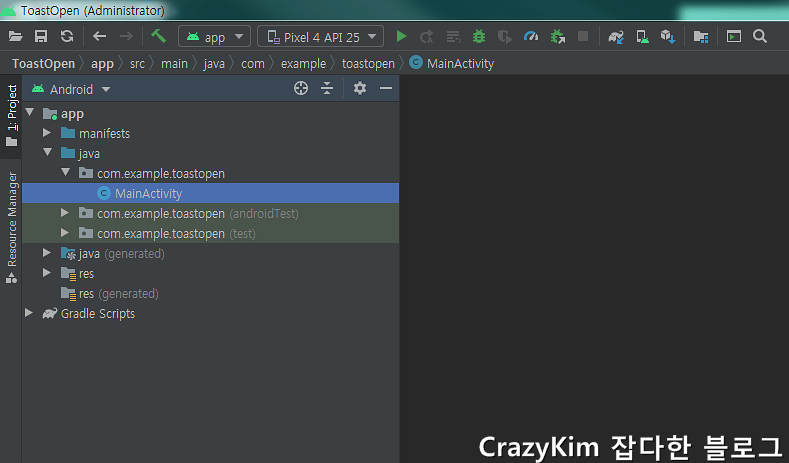The width and height of the screenshot is (789, 463).
Task: Stop the running app square icon
Action: pos(583,36)
